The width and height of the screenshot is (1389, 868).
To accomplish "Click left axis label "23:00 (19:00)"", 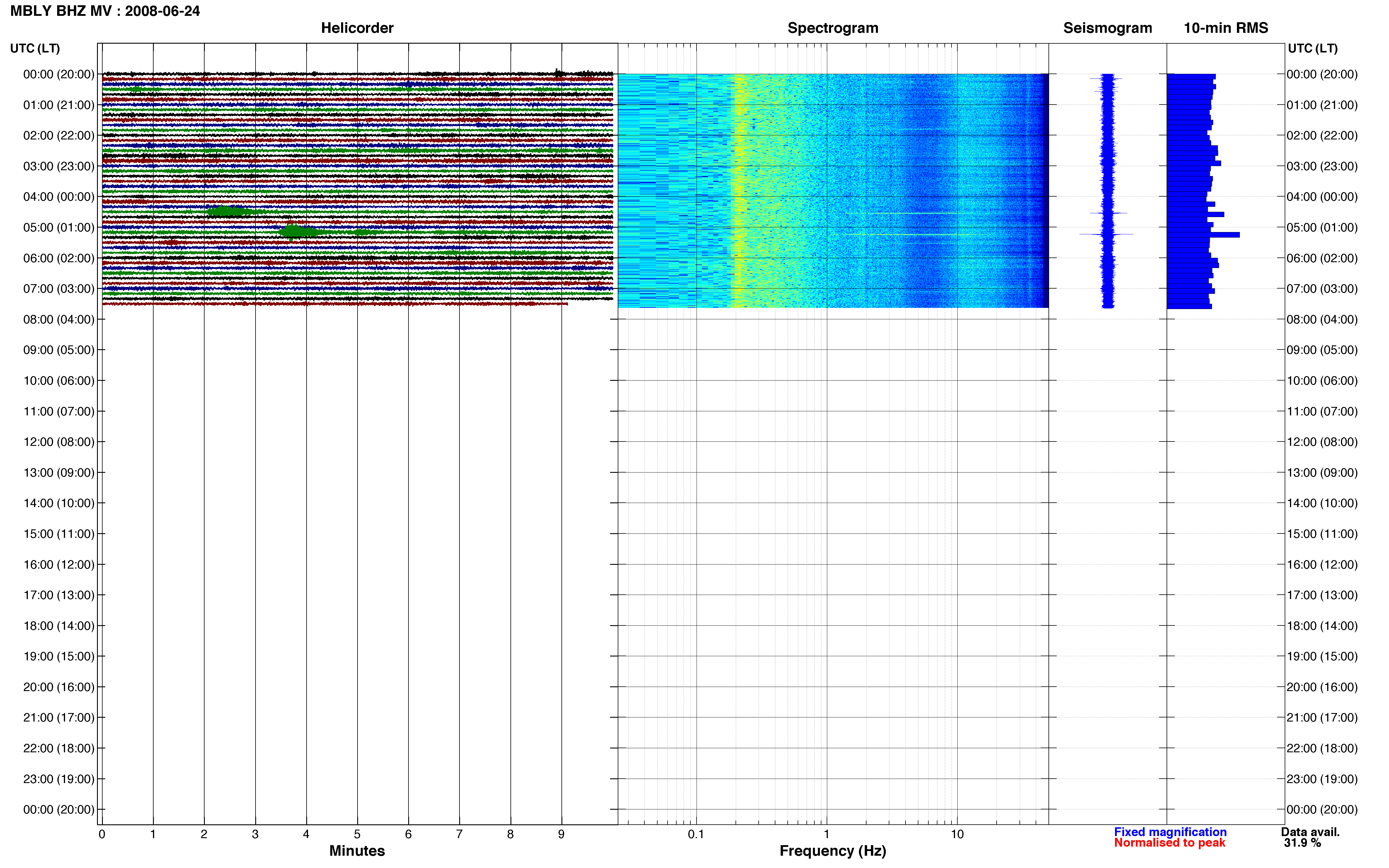I will pyautogui.click(x=59, y=779).
